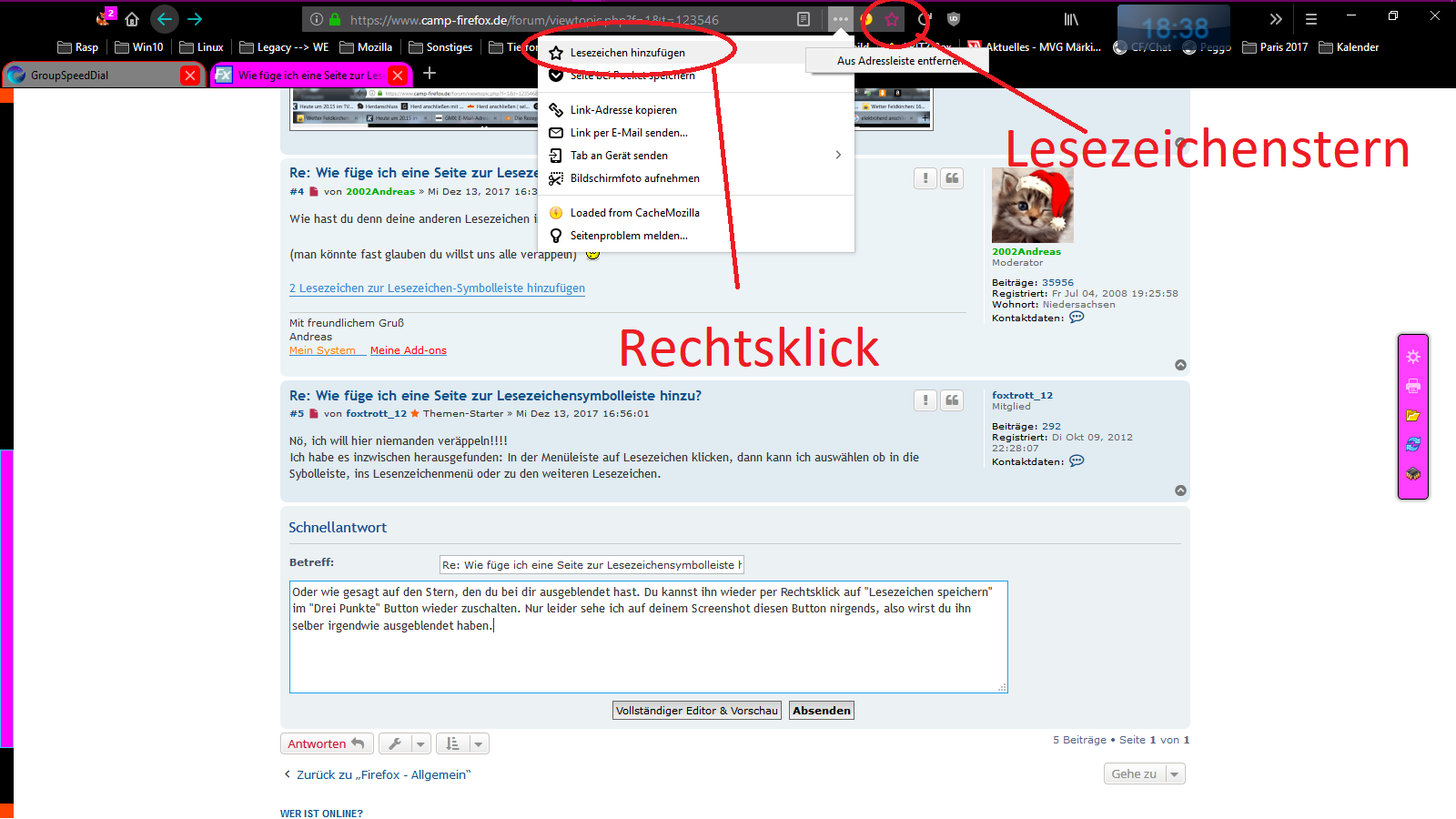
Task: Select 'Seitenproblem melden...' menu entry
Action: point(696,236)
